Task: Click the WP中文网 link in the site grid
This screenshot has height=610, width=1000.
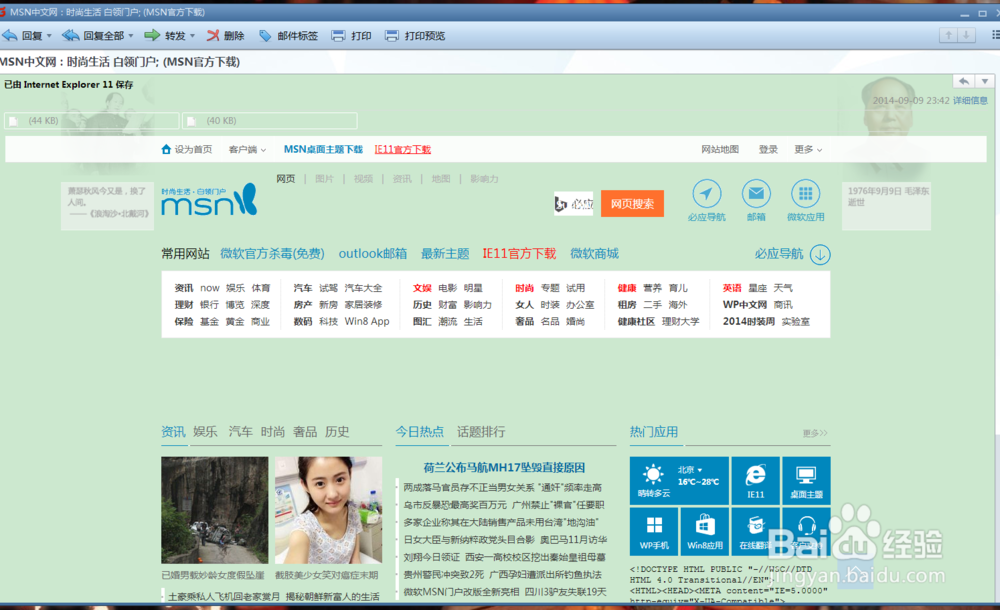Action: point(745,305)
